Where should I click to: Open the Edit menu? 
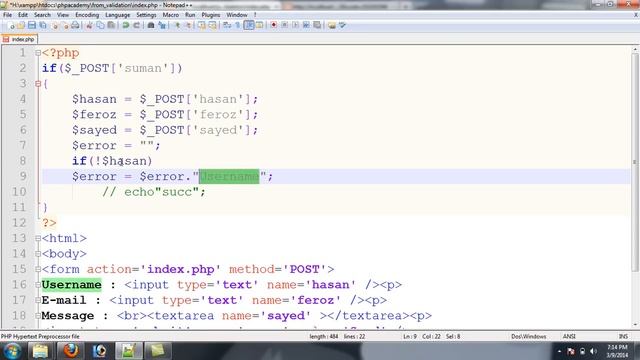pyautogui.click(x=23, y=15)
